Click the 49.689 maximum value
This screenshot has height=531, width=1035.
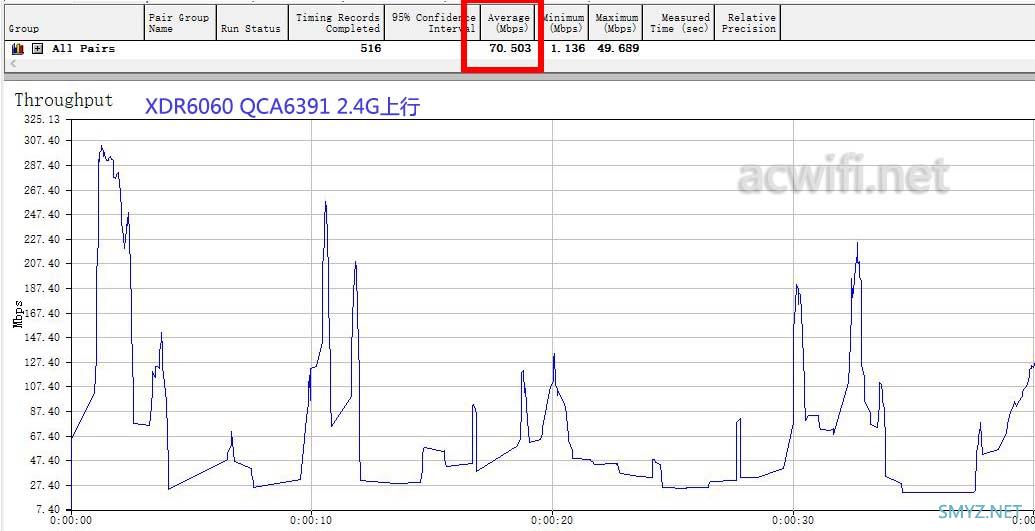pyautogui.click(x=618, y=49)
